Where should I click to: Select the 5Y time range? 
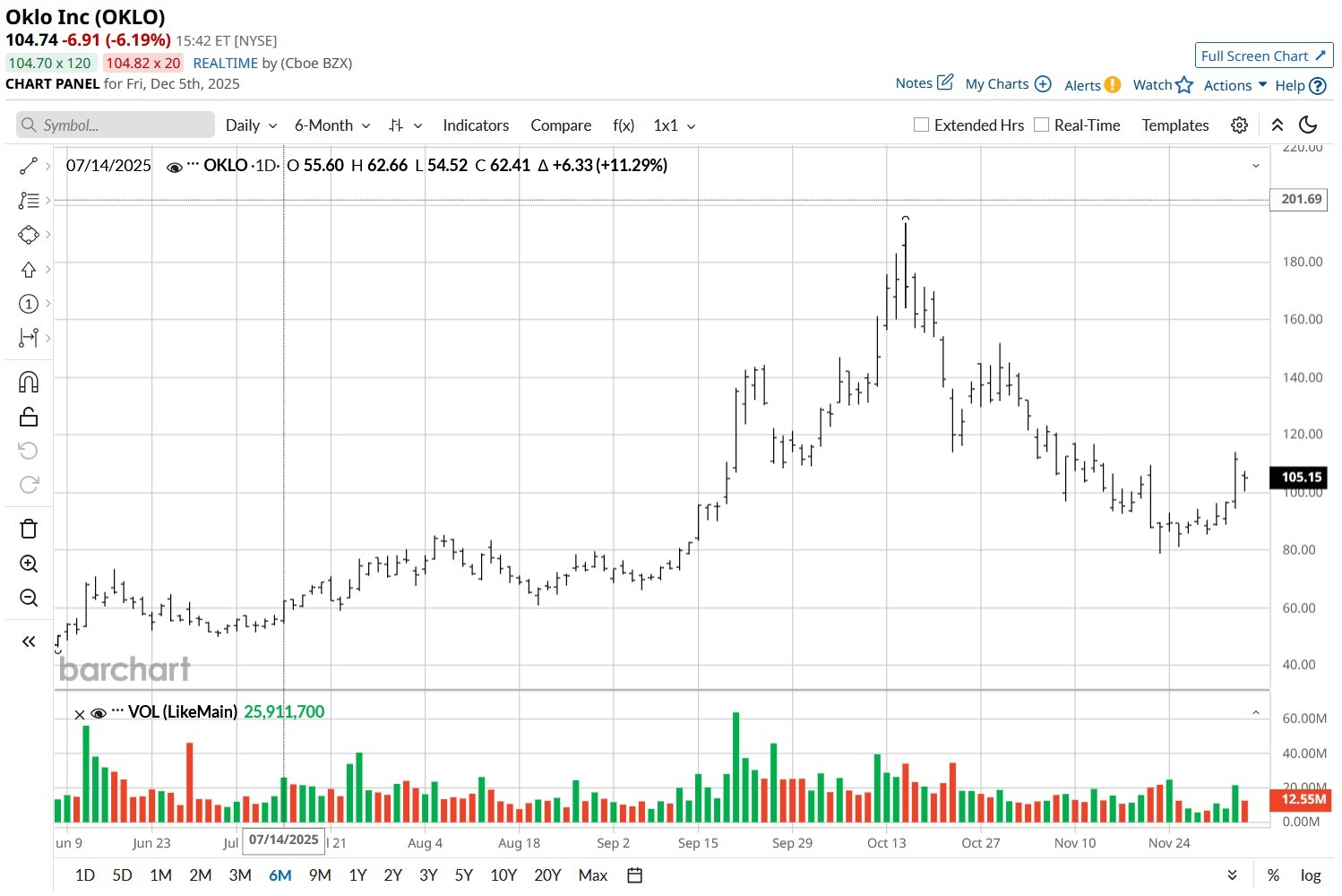[463, 875]
